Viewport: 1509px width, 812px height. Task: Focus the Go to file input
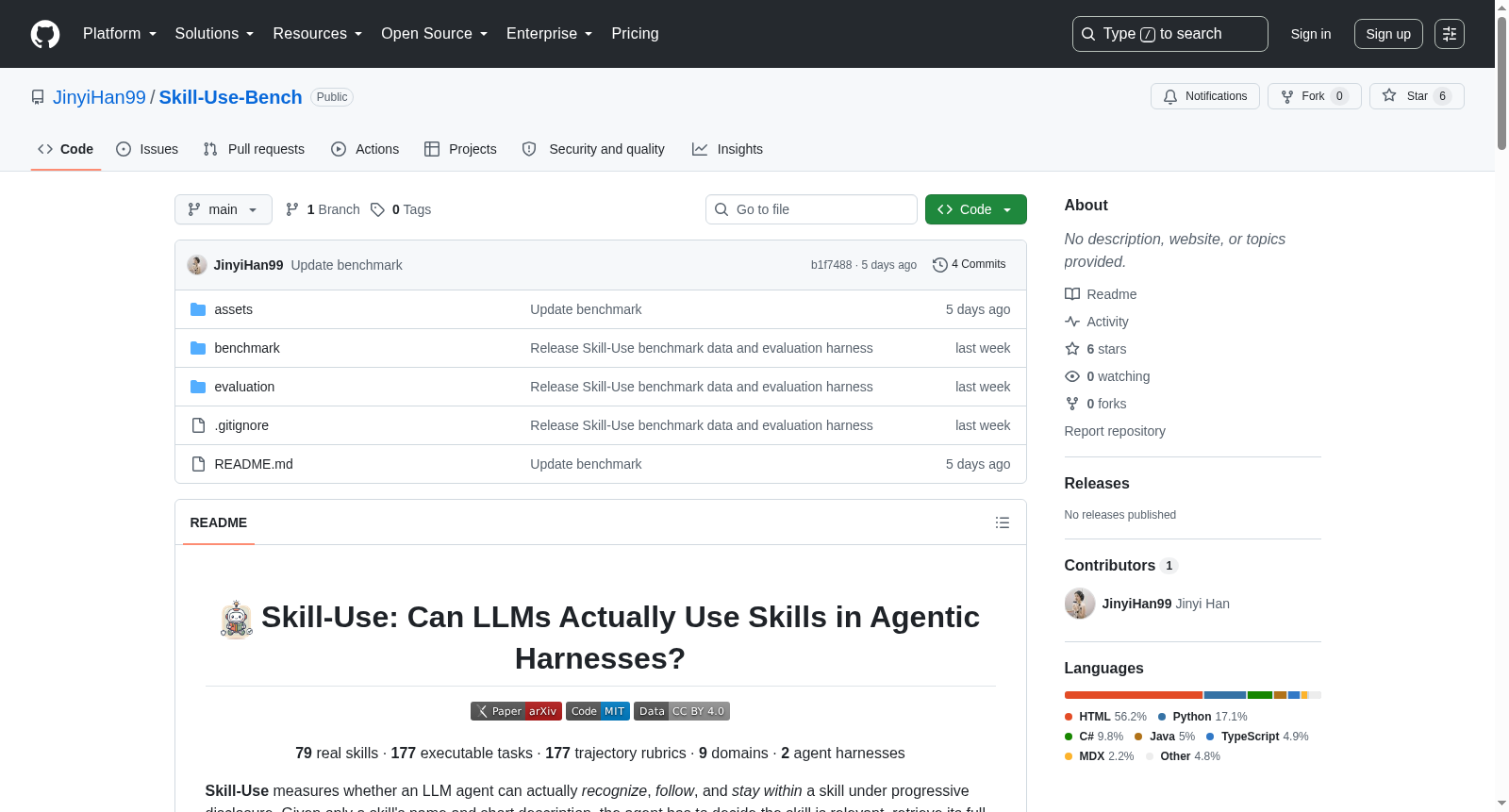tap(811, 209)
